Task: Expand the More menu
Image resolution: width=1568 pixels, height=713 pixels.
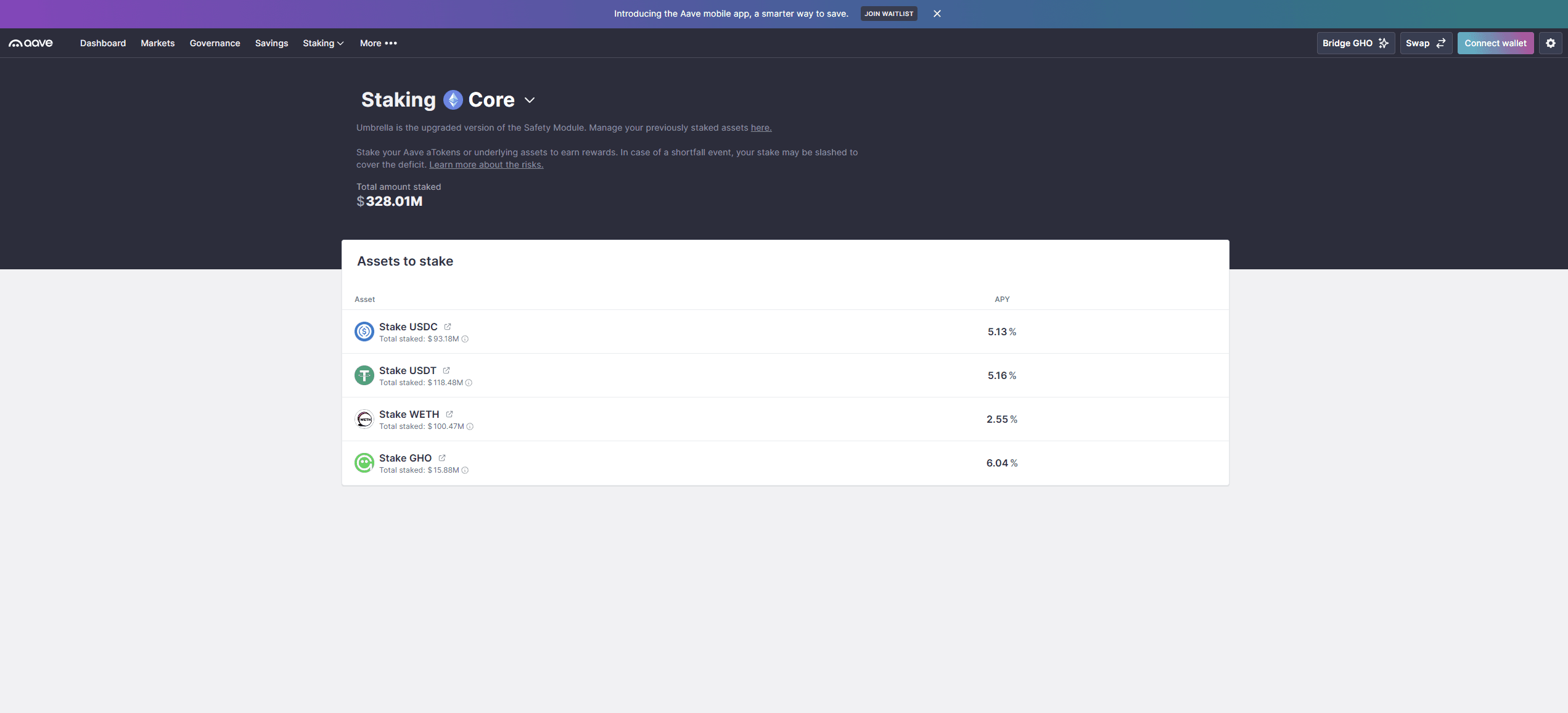Action: pyautogui.click(x=378, y=43)
